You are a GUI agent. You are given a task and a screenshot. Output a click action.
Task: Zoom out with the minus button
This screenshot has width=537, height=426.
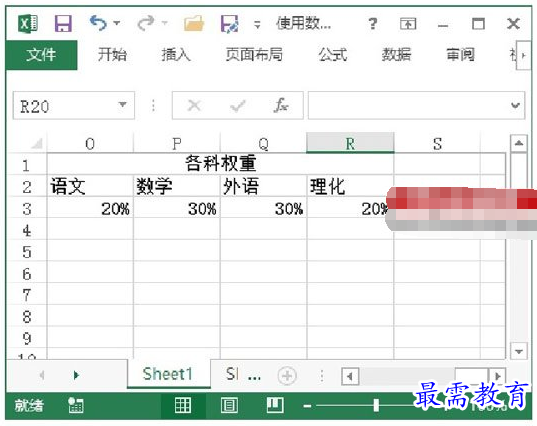pos(307,406)
